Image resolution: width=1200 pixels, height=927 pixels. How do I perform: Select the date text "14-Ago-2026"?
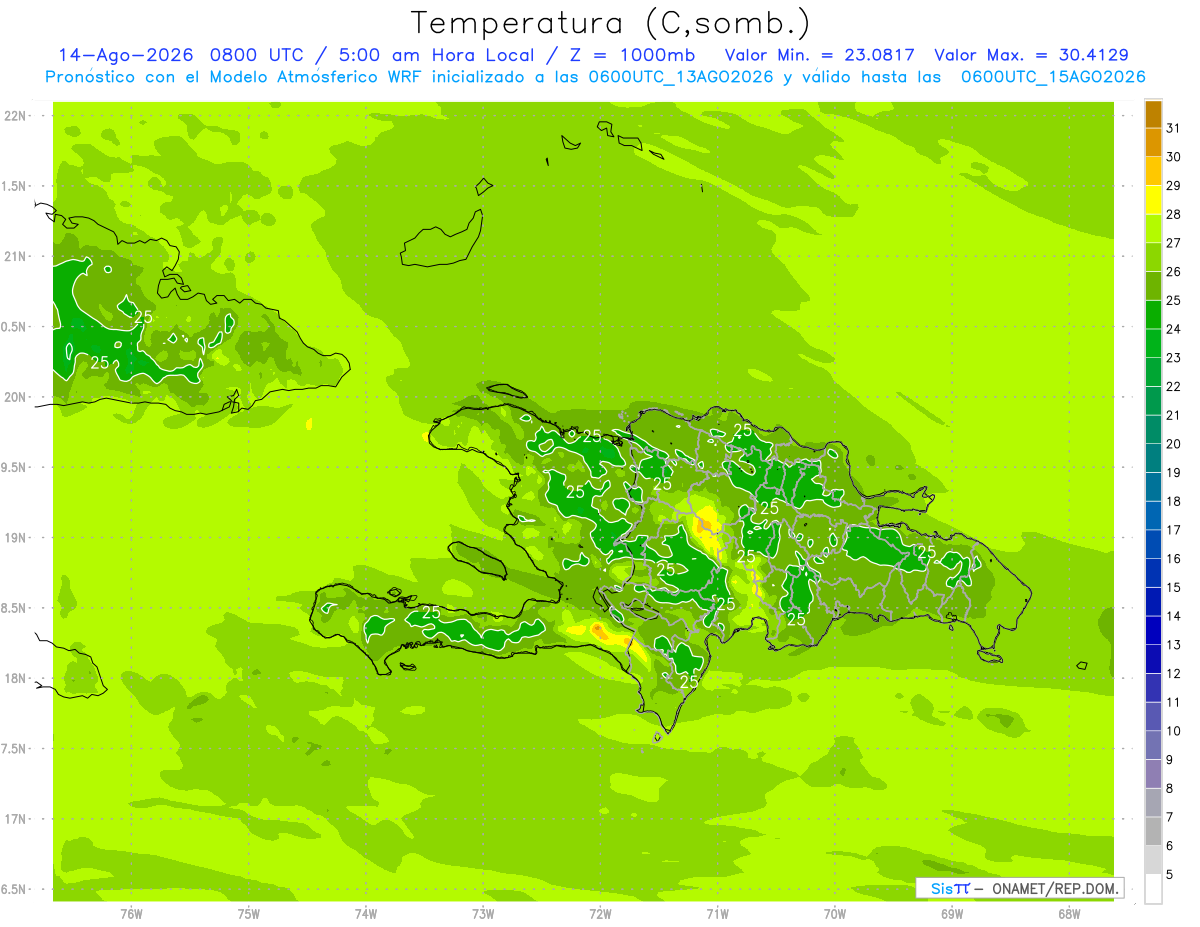click(x=125, y=55)
